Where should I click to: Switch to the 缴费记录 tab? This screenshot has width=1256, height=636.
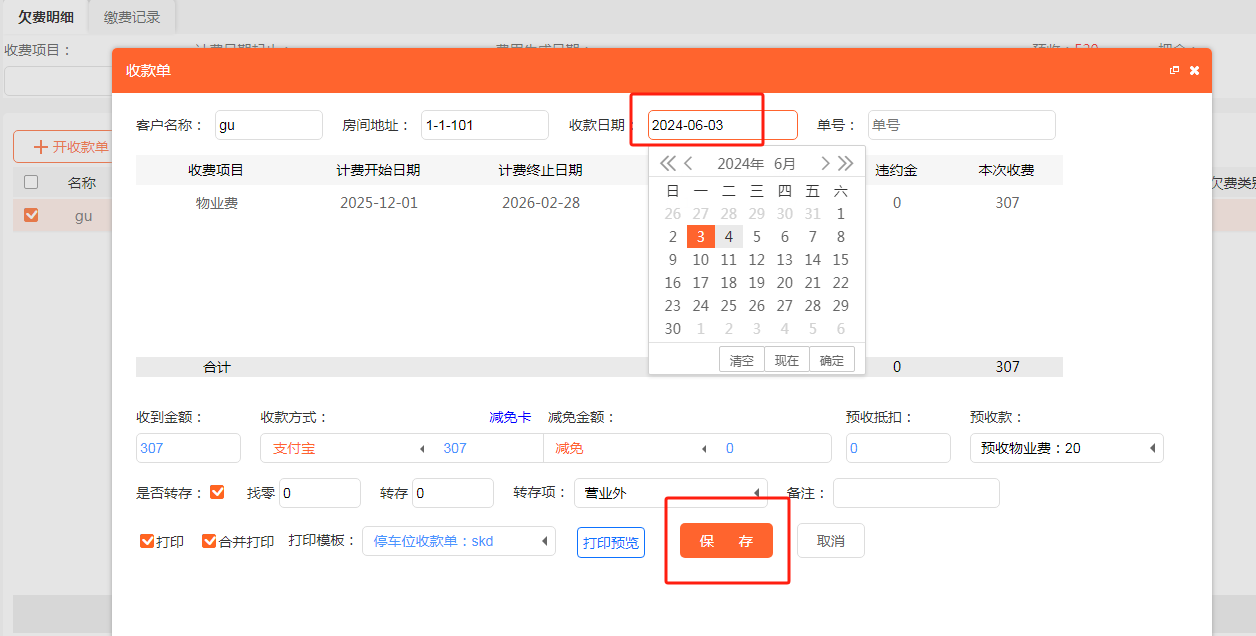click(x=132, y=17)
